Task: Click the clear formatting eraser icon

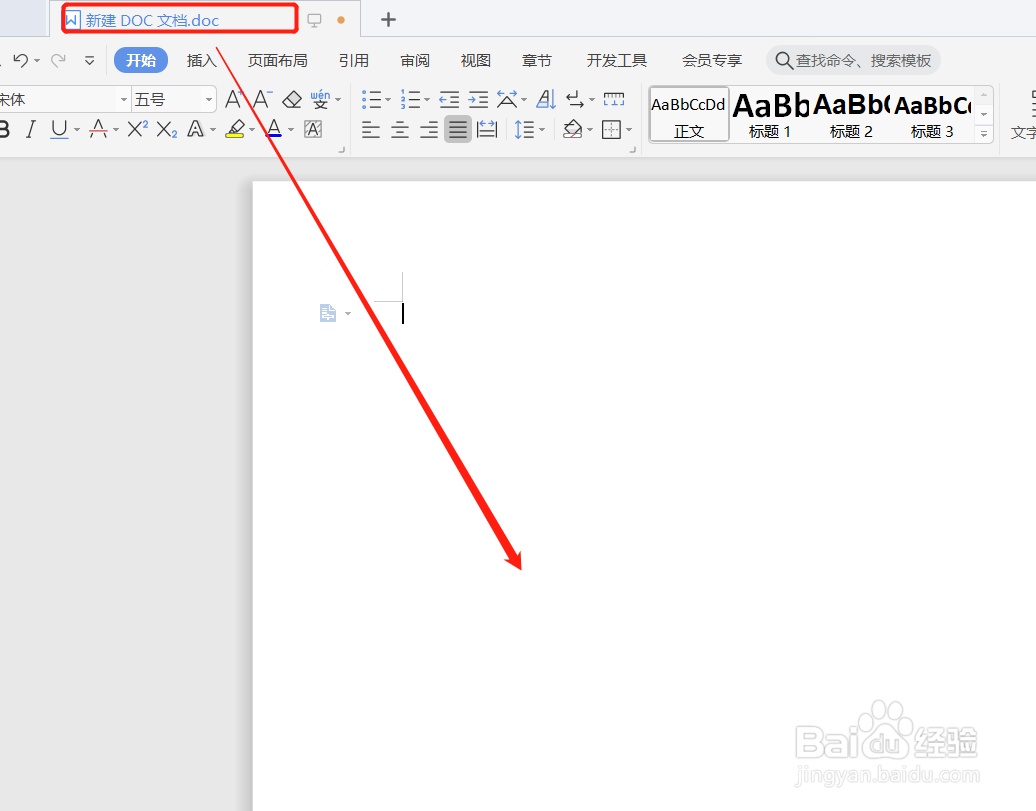Action: pos(291,99)
